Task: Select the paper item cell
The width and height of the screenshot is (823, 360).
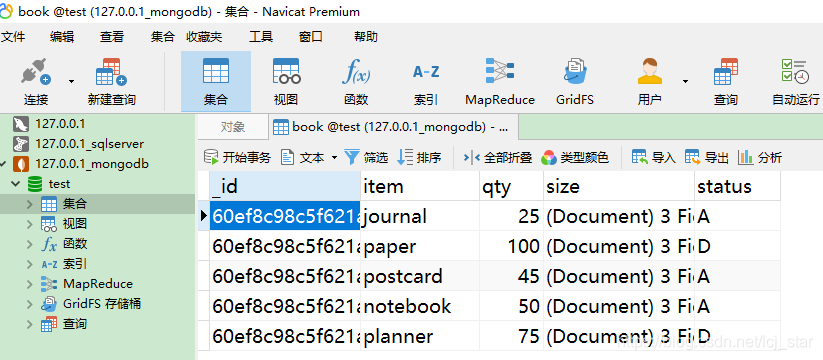Action: pyautogui.click(x=420, y=246)
